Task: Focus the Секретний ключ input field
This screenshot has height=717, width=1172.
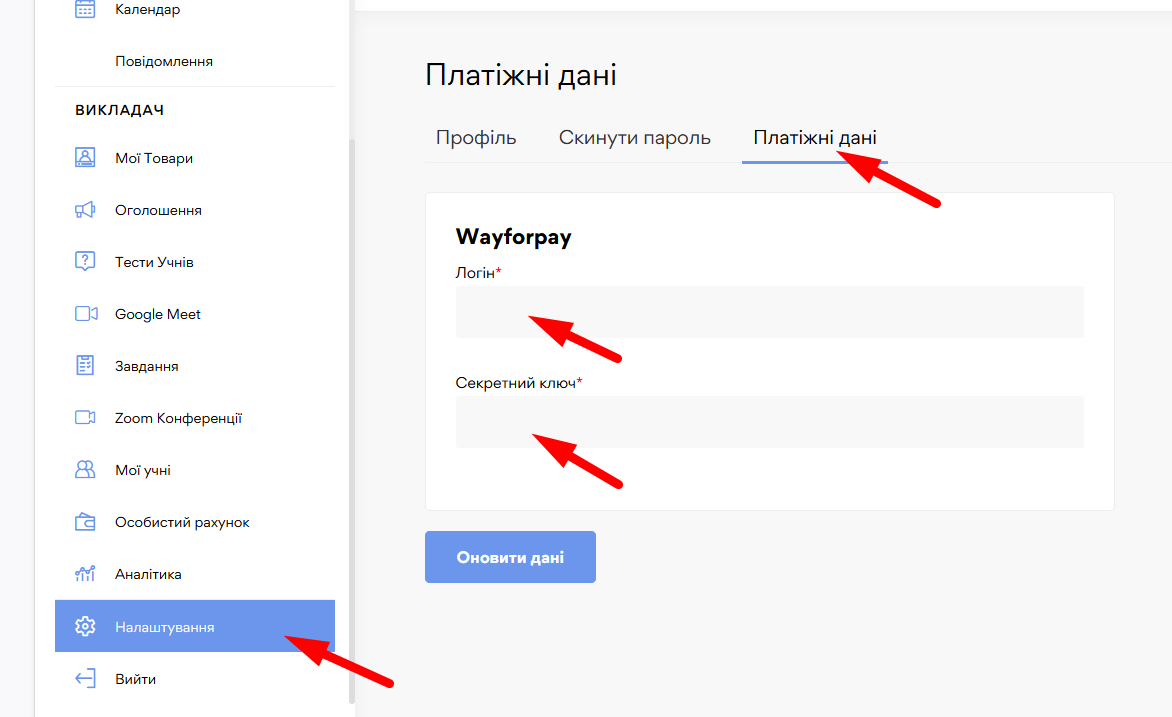Action: [769, 422]
